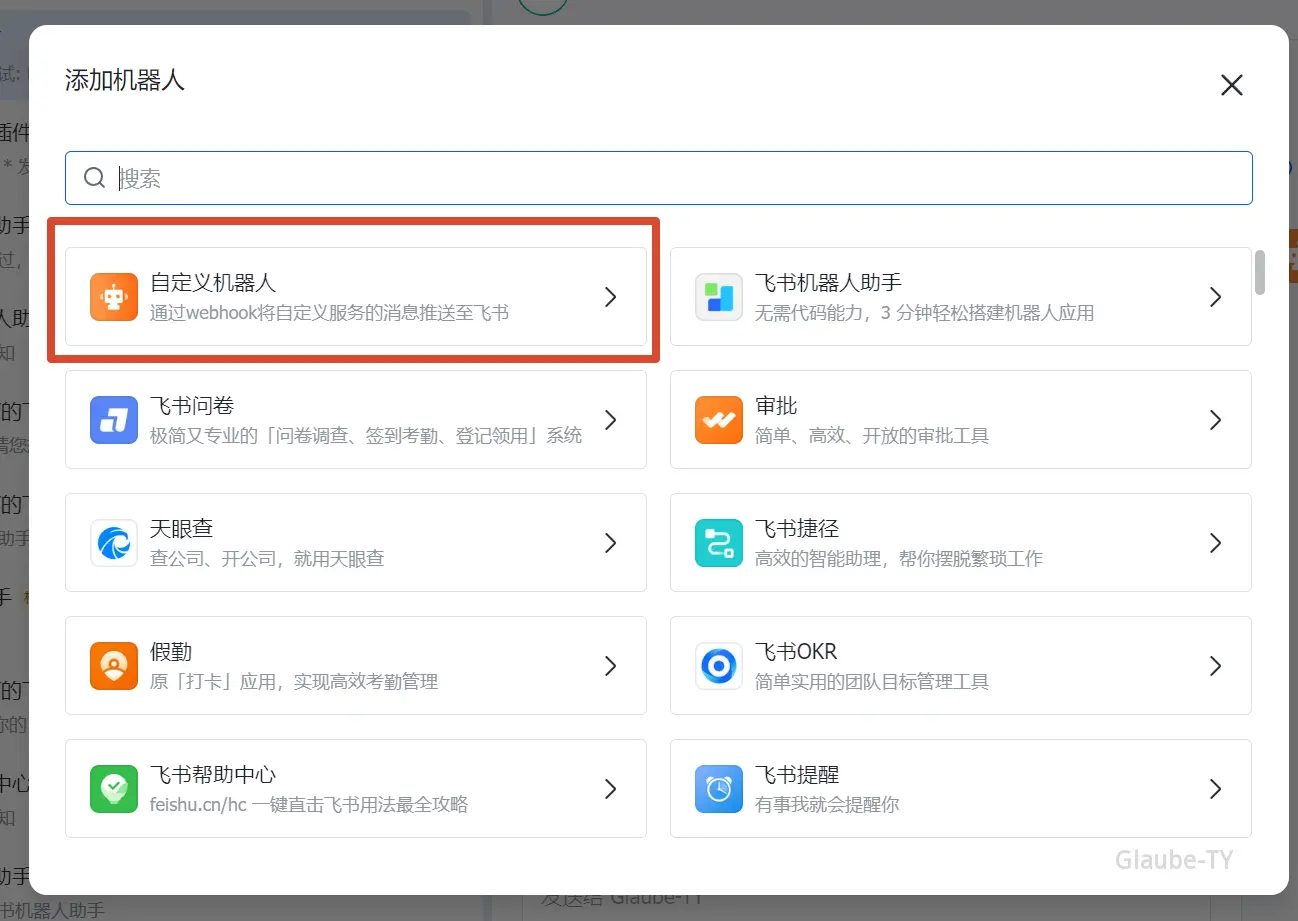This screenshot has height=921, width=1298.
Task: Click description feishu.cn/hc 一键直击飞书用法最全攻略
Action: tap(309, 805)
